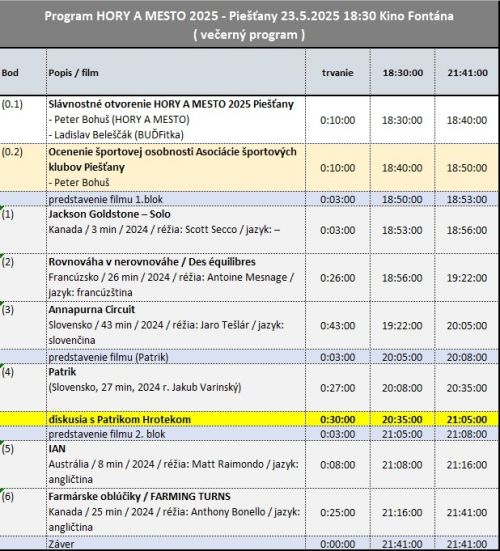
Task: Click the film title 'Jackson Goldstone – Solo'
Action: pyautogui.click(x=109, y=214)
